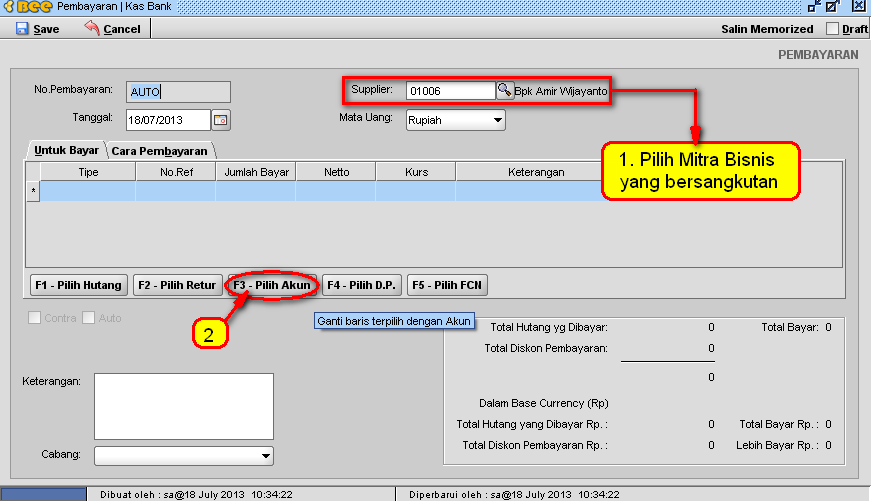Toggle the Auto checkbox
This screenshot has height=503, width=871.
click(x=88, y=318)
